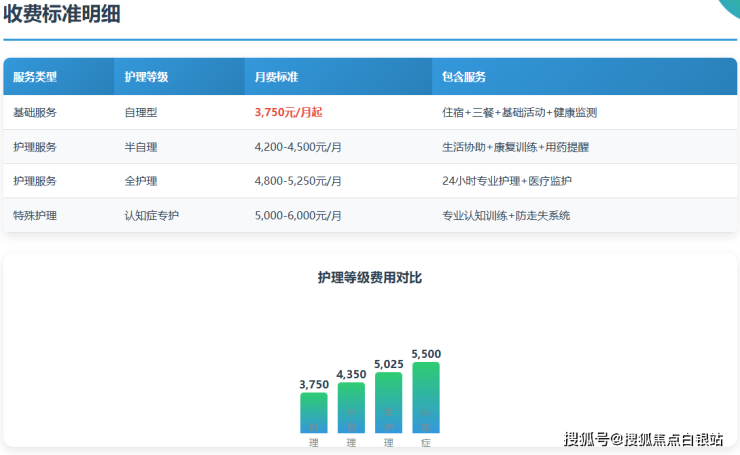Viewport: 740px width, 455px height.
Task: Click the chart bar labeled 4,350
Action: [351, 408]
